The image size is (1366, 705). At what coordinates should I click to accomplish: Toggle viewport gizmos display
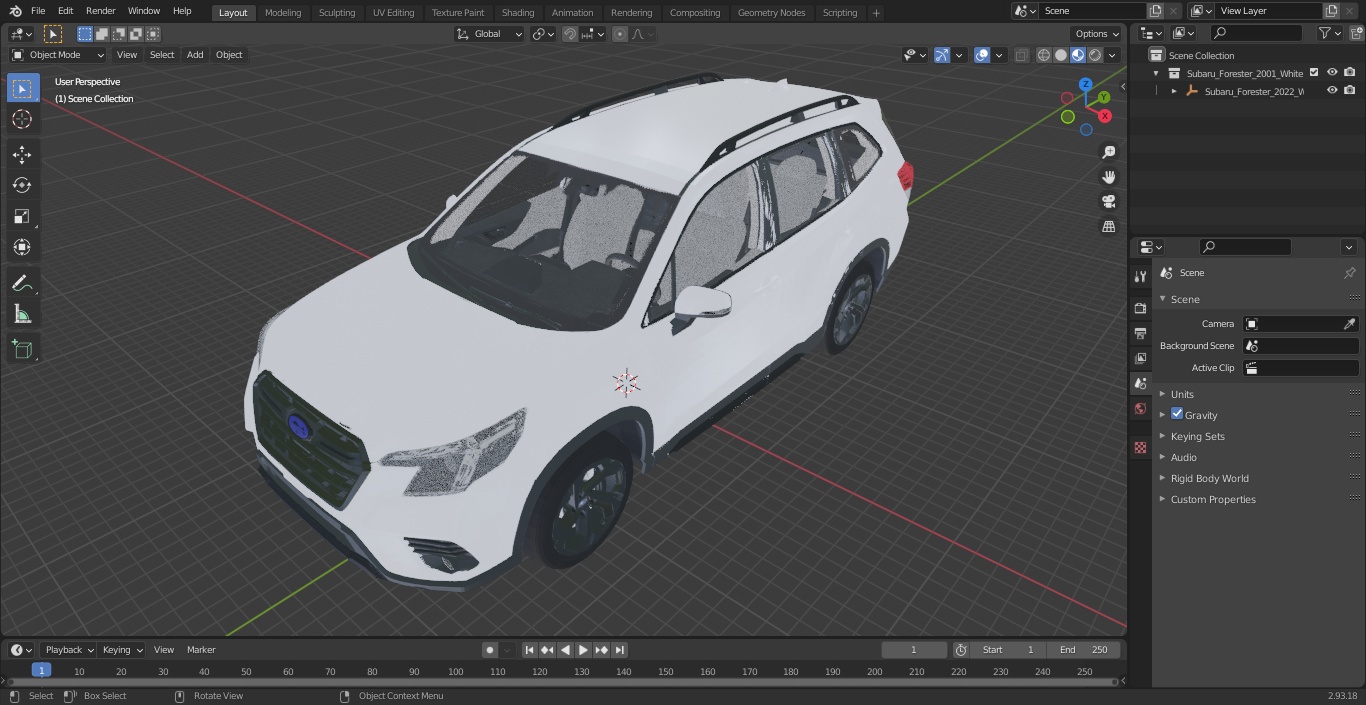[942, 55]
